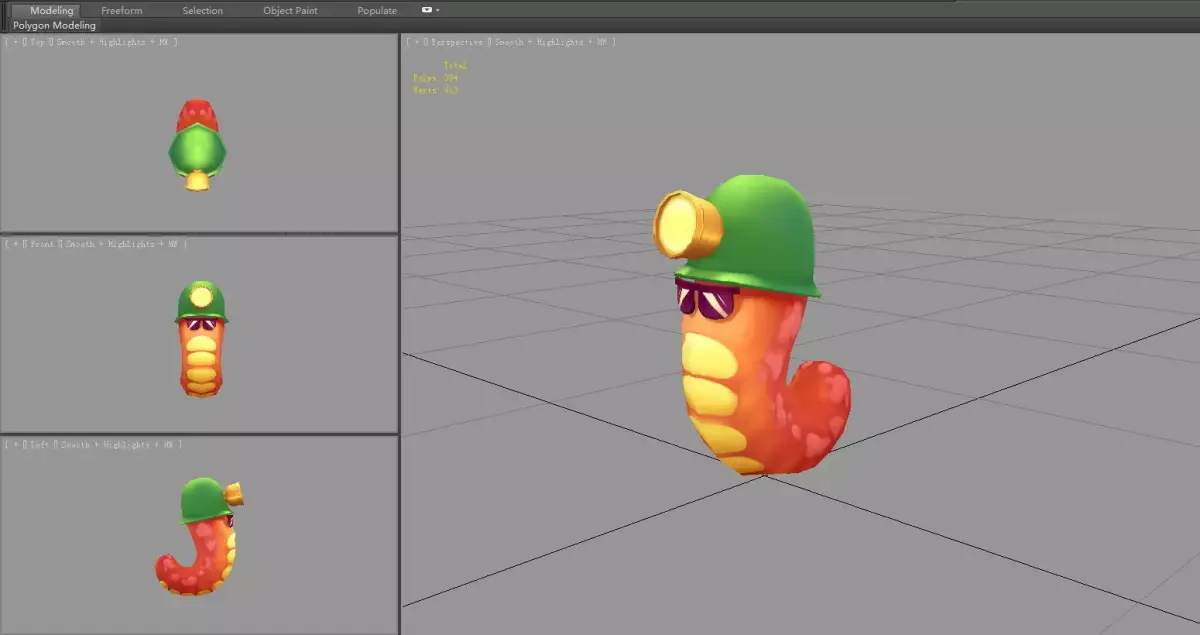The width and height of the screenshot is (1200, 635).
Task: Click the Top viewport name label
Action: coord(39,42)
